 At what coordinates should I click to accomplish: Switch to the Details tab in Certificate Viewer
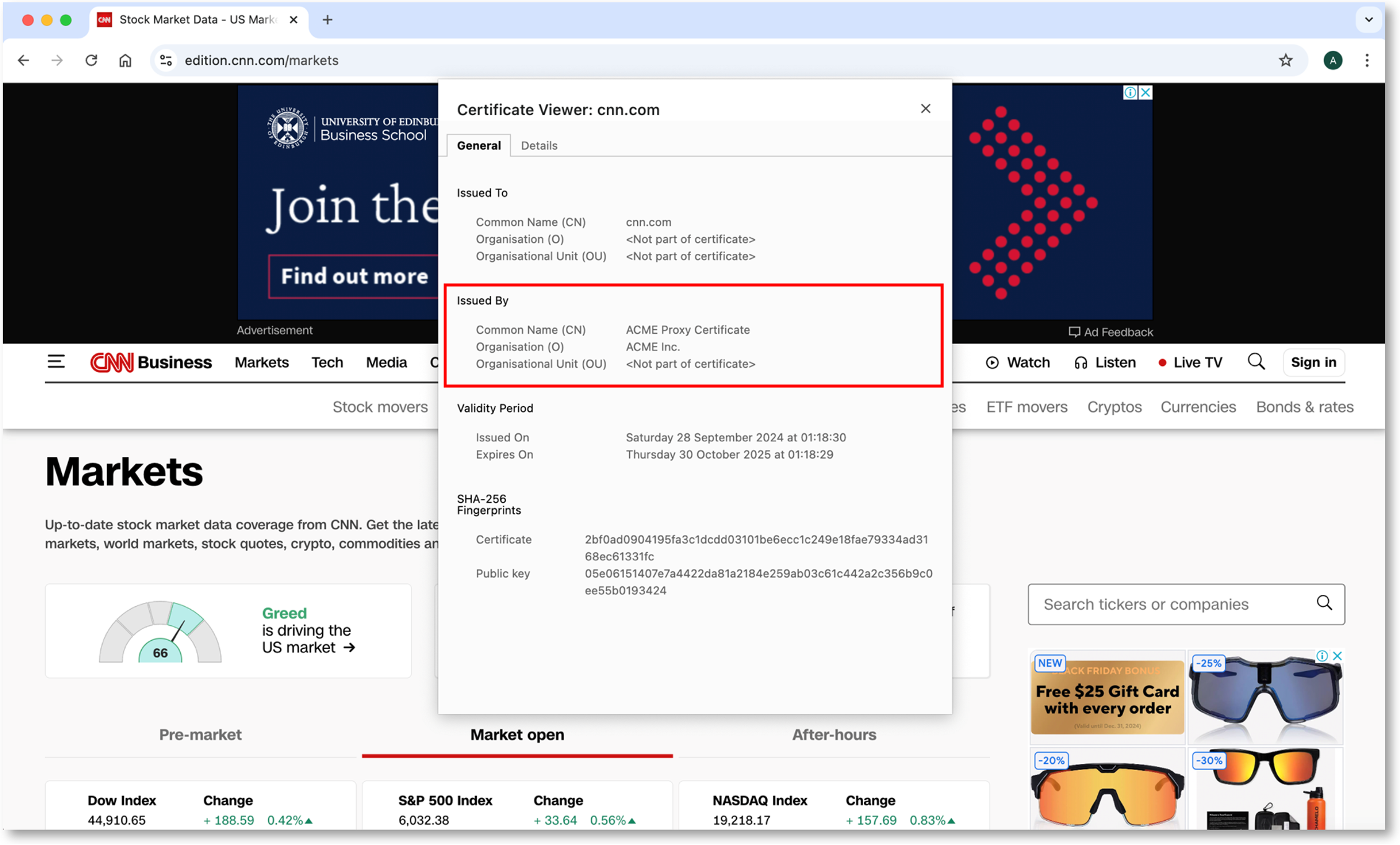[x=539, y=145]
